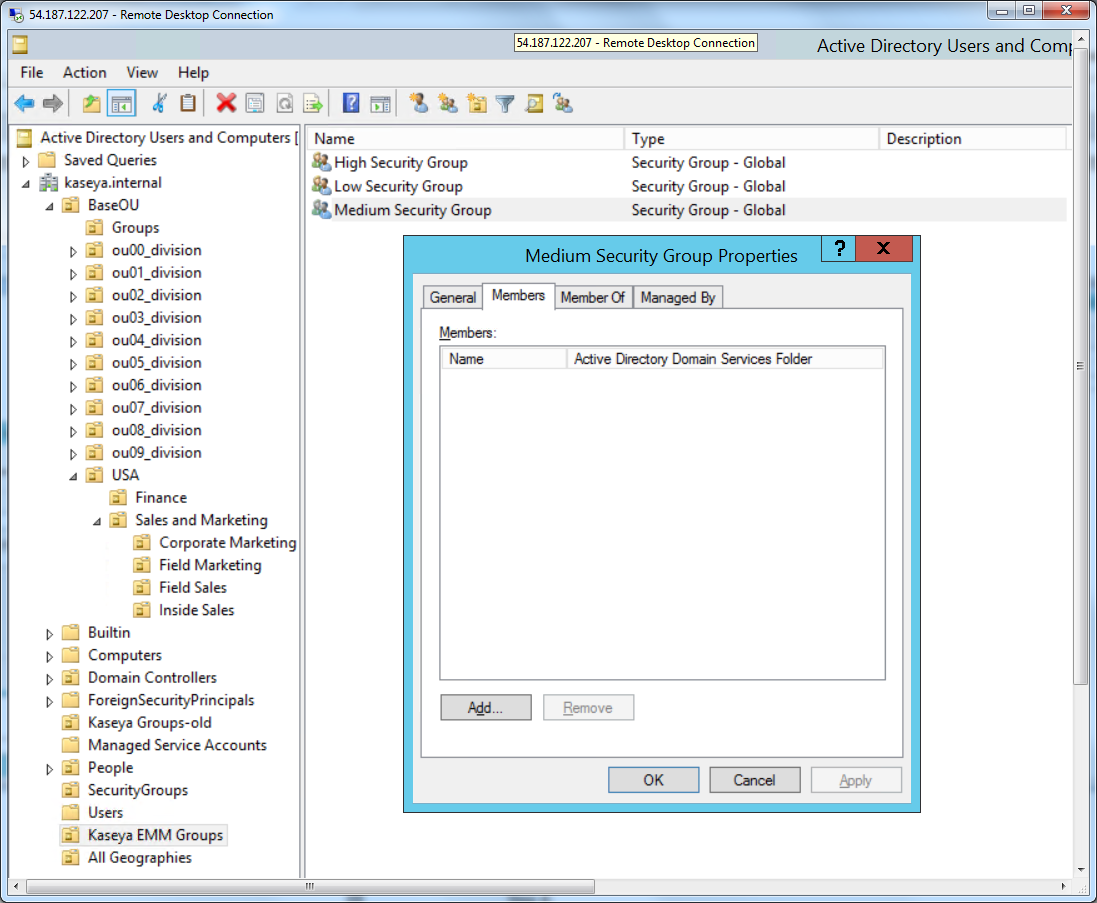Switch to the Member Of tab
1097x903 pixels.
(x=592, y=297)
